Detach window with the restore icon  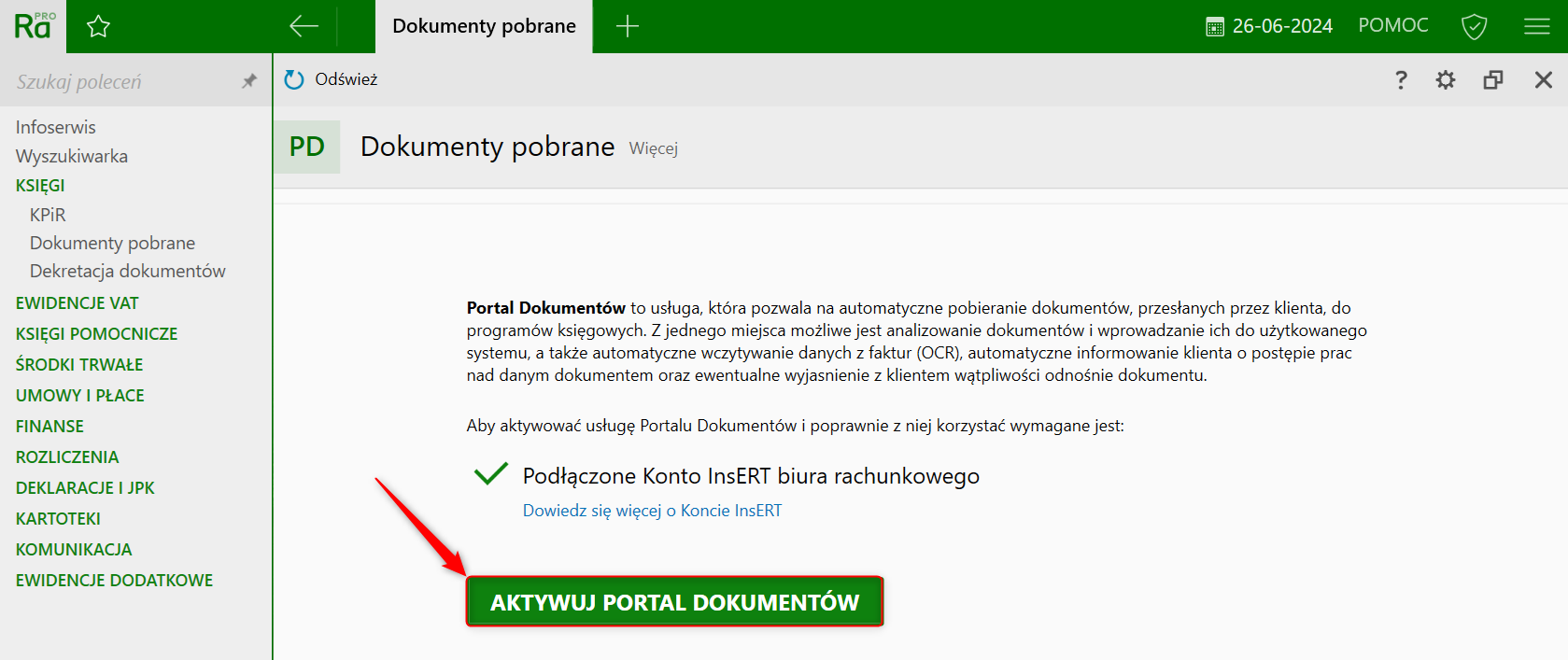pos(1492,80)
